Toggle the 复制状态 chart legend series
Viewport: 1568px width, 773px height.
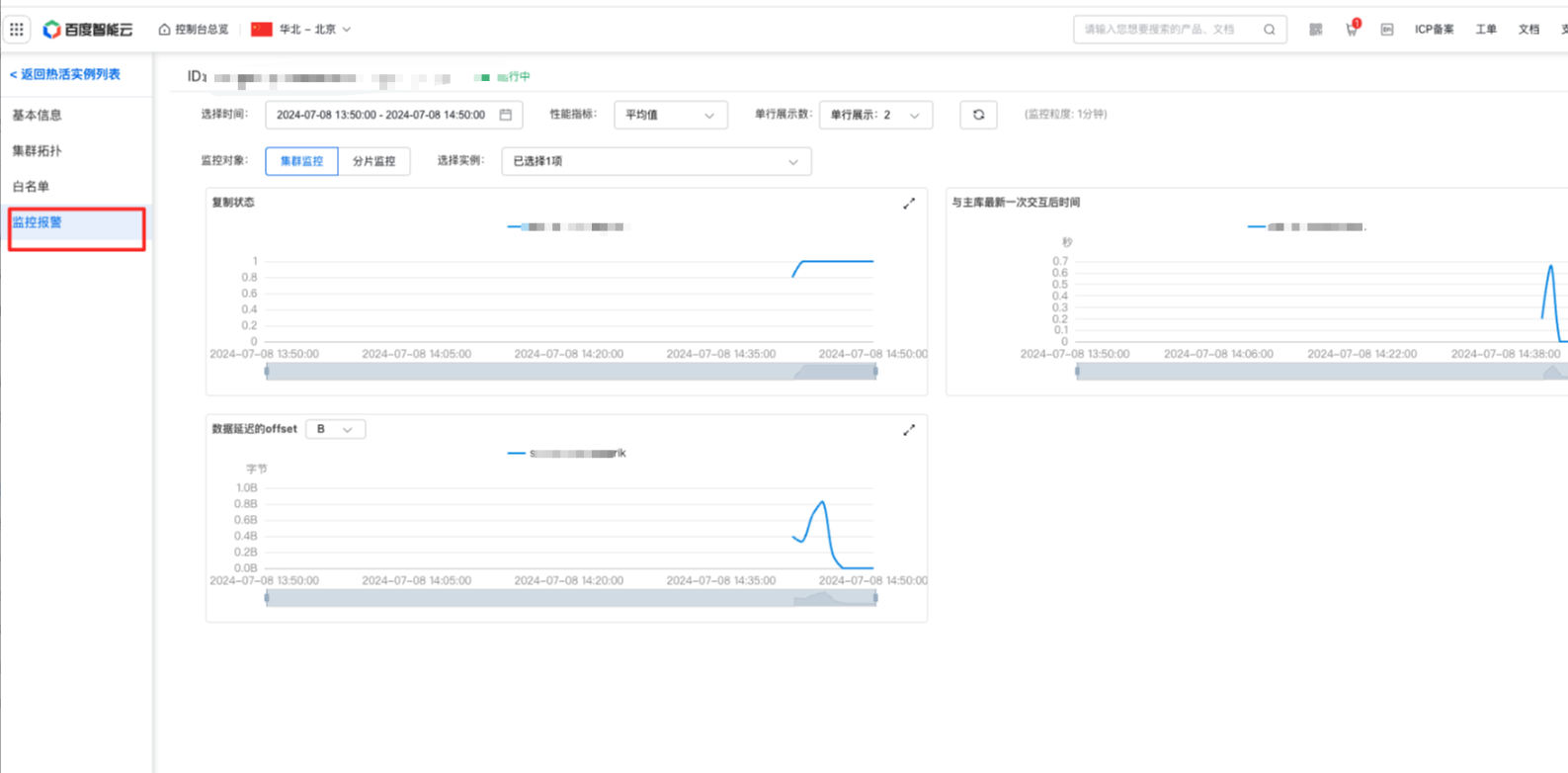[566, 227]
